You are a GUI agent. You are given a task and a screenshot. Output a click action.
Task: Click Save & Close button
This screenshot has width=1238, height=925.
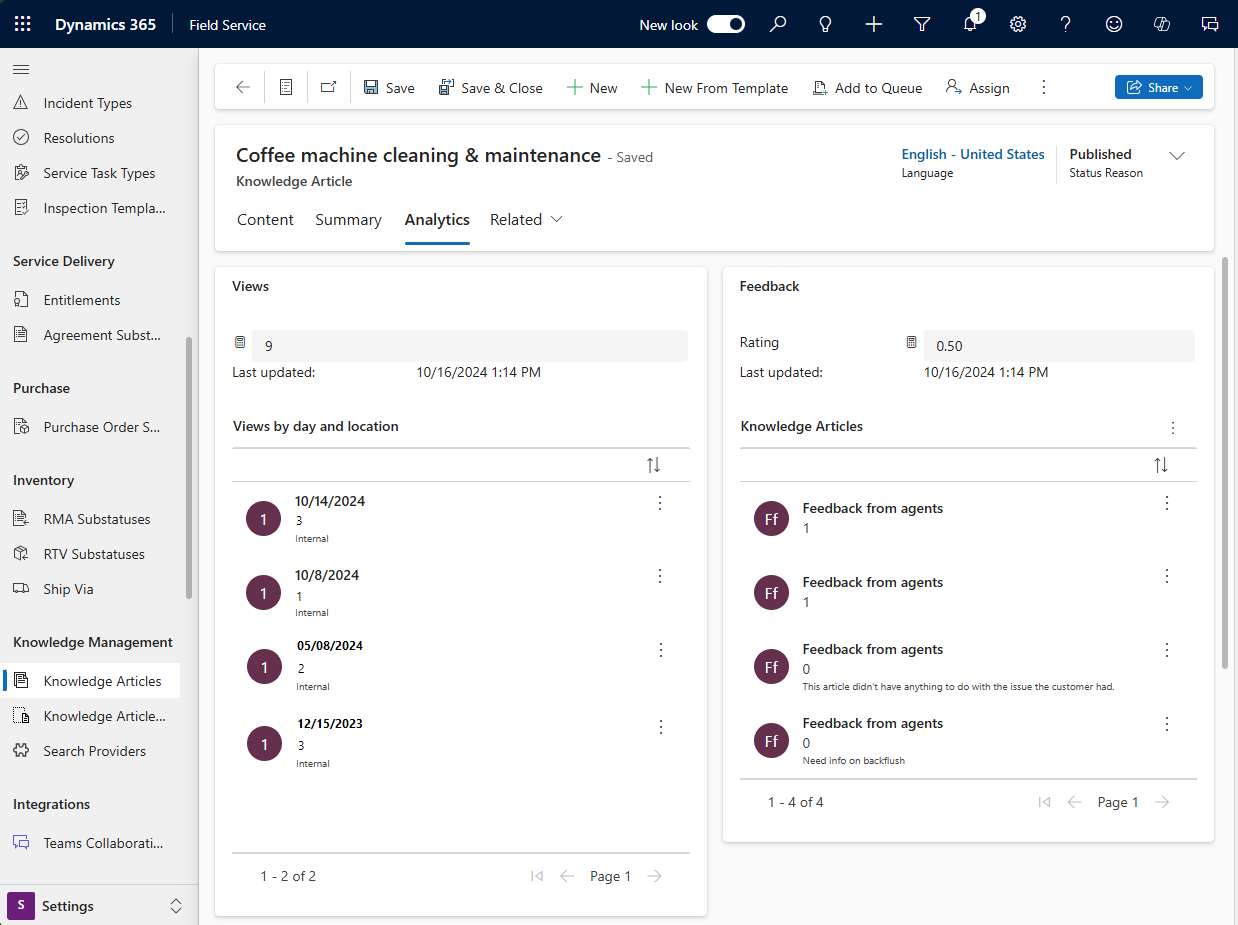tap(490, 88)
